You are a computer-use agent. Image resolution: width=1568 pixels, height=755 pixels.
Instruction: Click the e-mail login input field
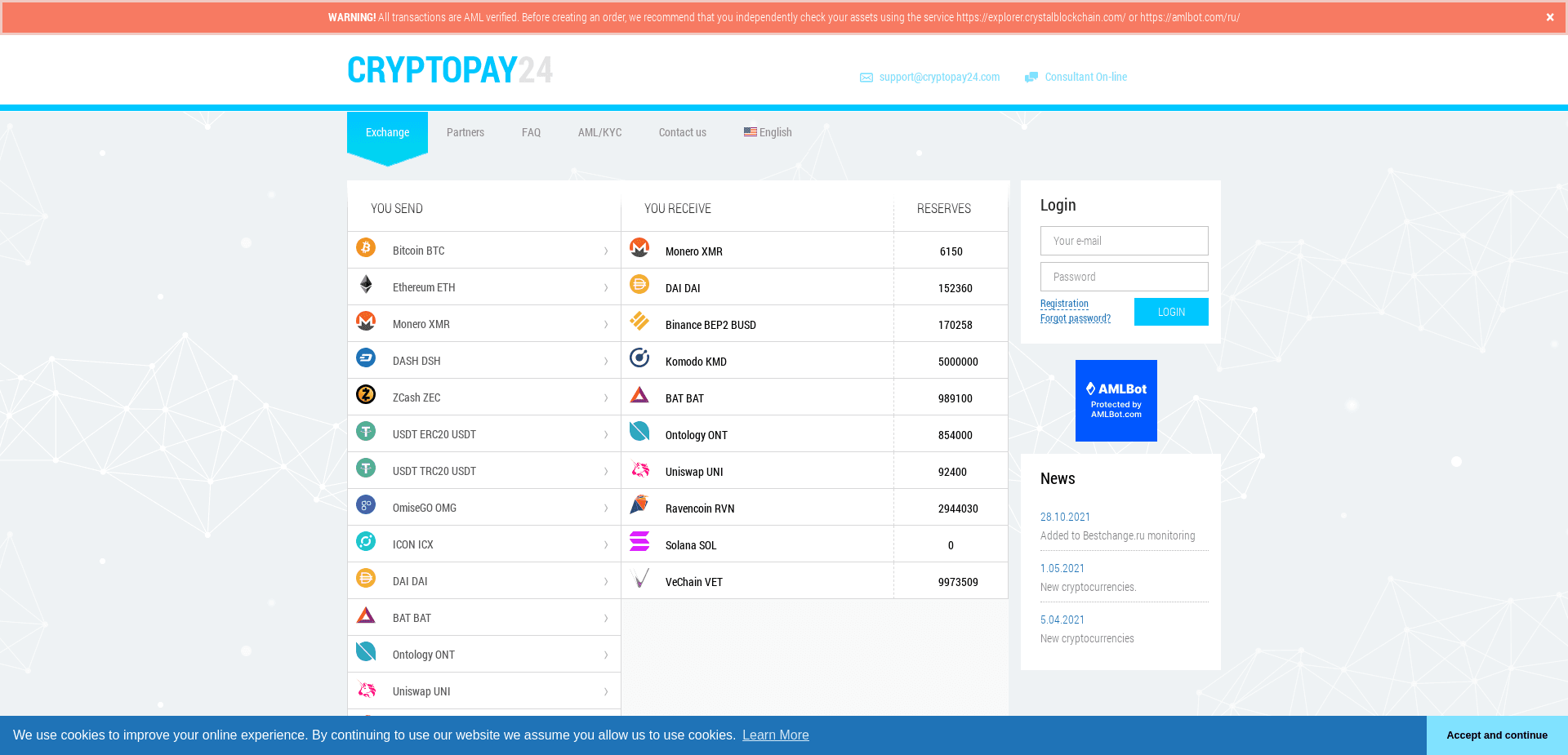coord(1124,241)
